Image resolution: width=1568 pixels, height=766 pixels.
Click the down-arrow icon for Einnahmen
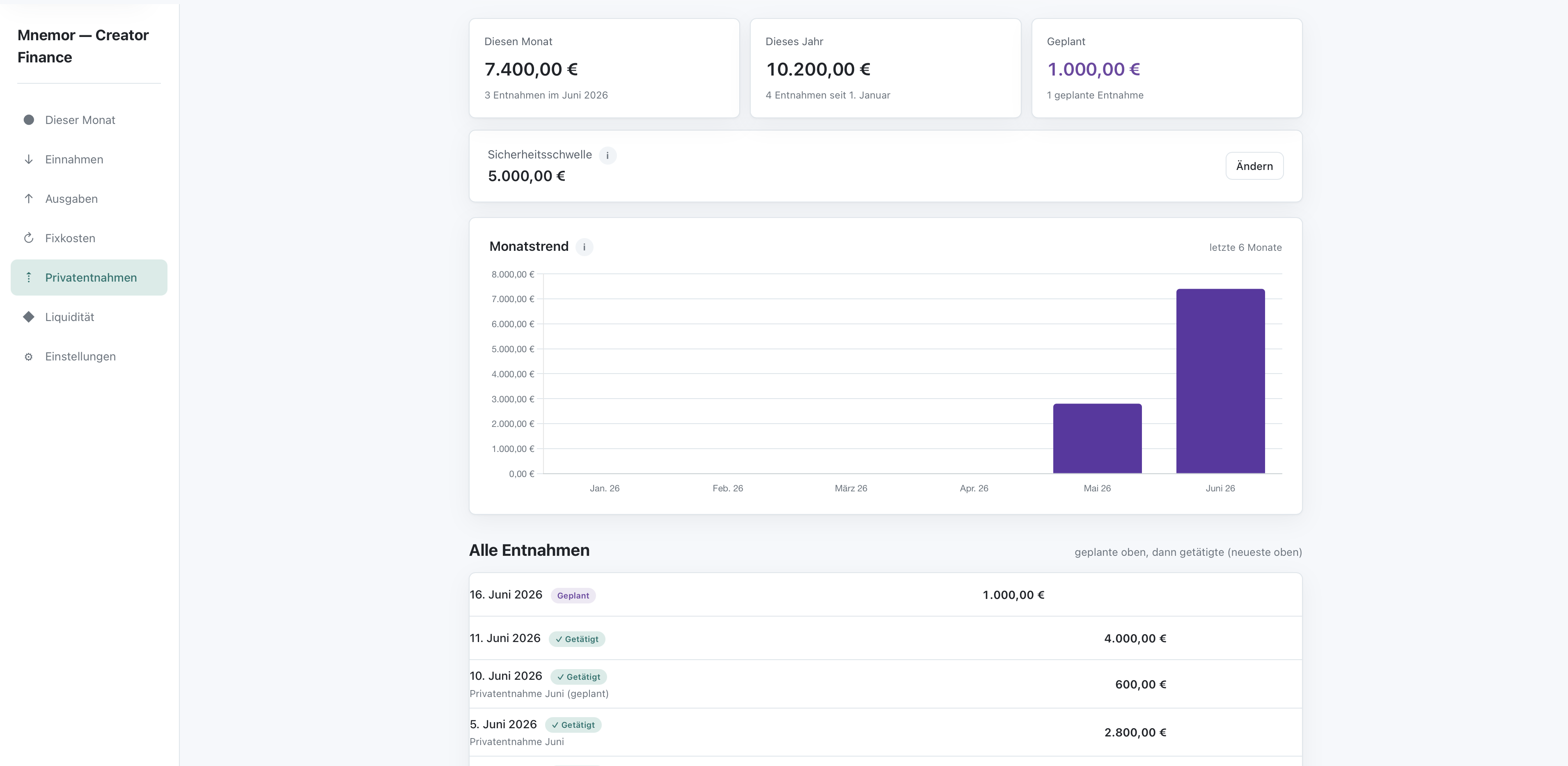(x=29, y=160)
